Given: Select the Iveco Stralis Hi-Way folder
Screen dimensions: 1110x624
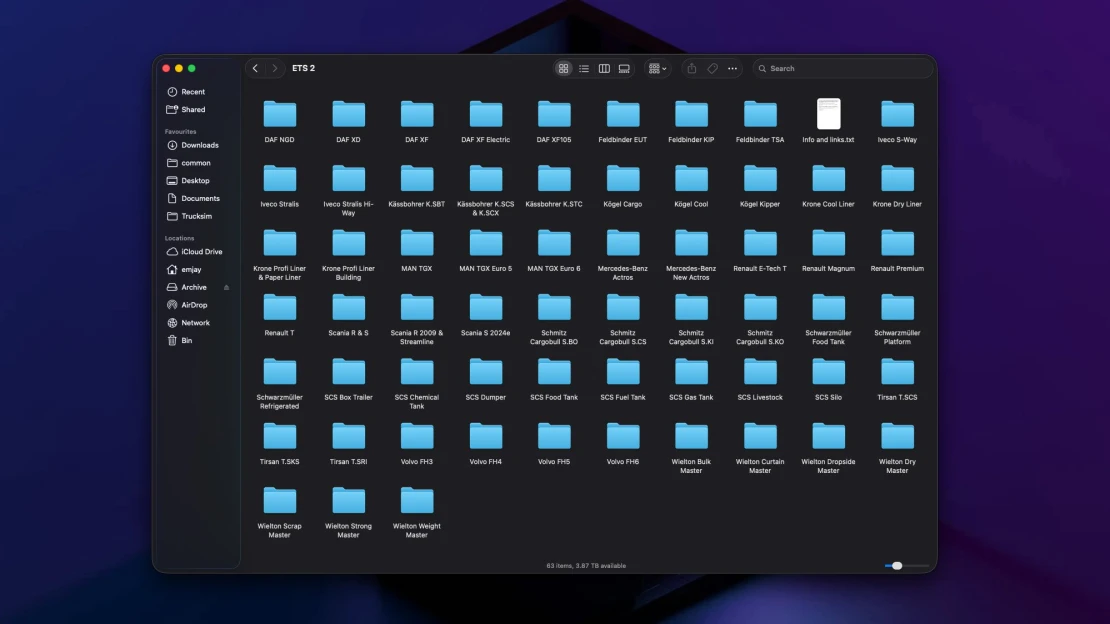Looking at the screenshot, I should [348, 178].
